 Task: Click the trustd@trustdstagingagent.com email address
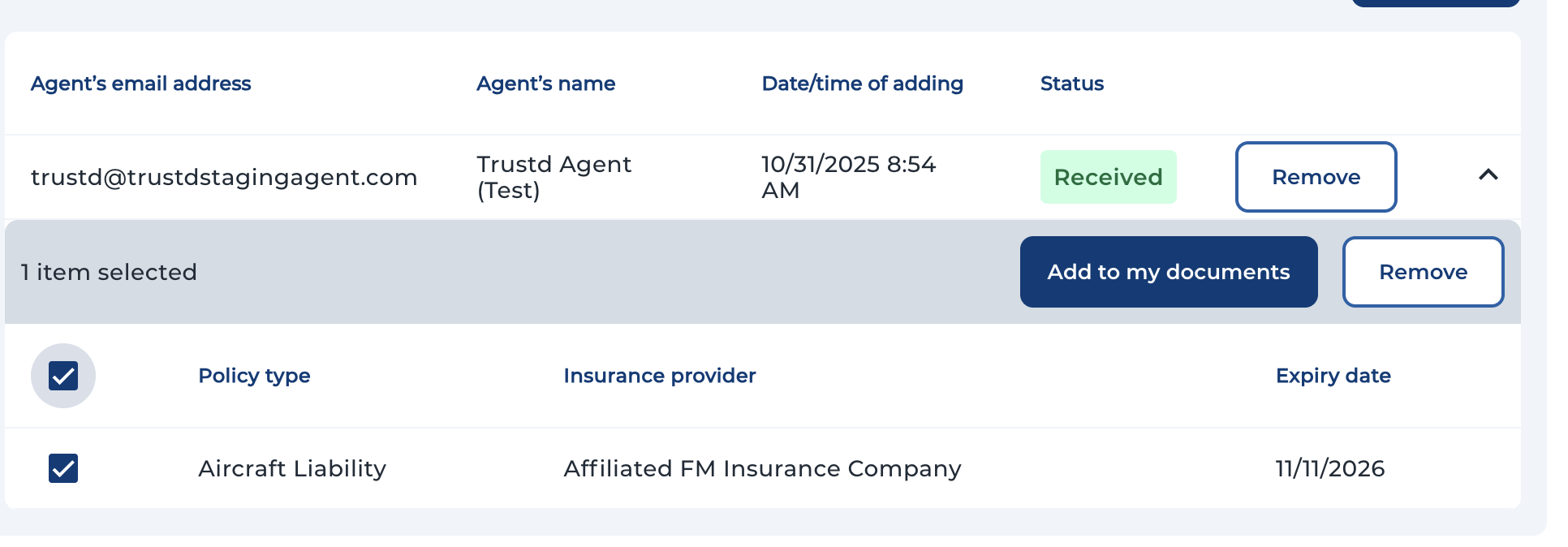(x=224, y=177)
